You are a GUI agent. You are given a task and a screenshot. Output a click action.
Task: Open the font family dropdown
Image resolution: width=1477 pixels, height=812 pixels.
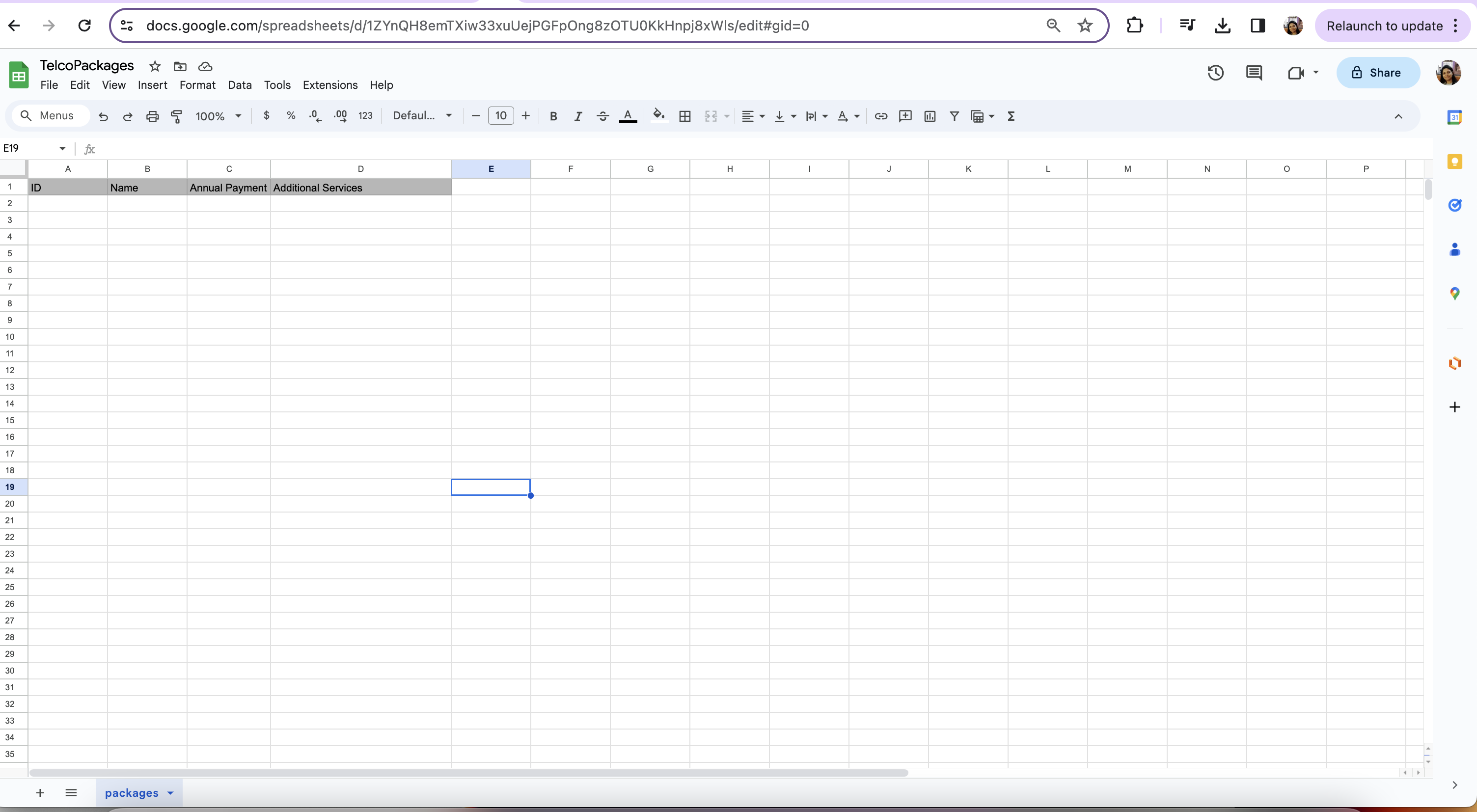pyautogui.click(x=422, y=116)
